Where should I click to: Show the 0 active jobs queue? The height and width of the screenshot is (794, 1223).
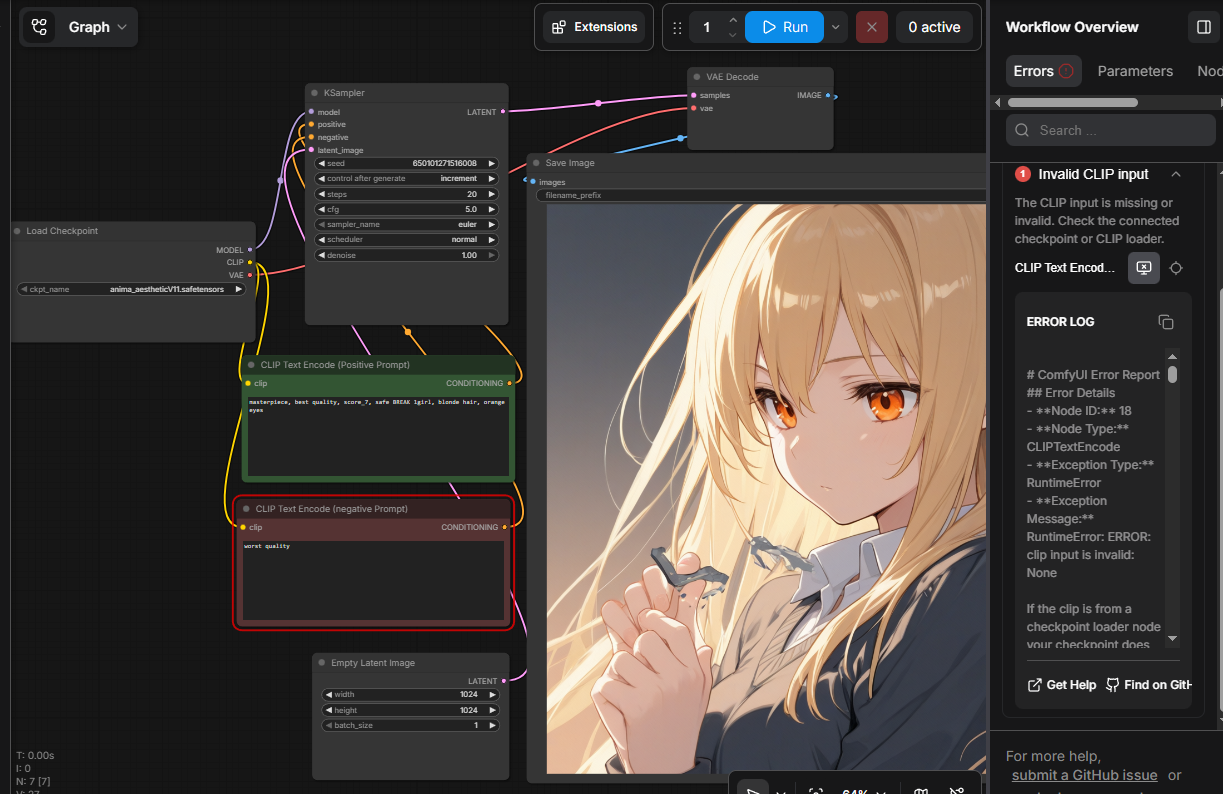point(934,27)
